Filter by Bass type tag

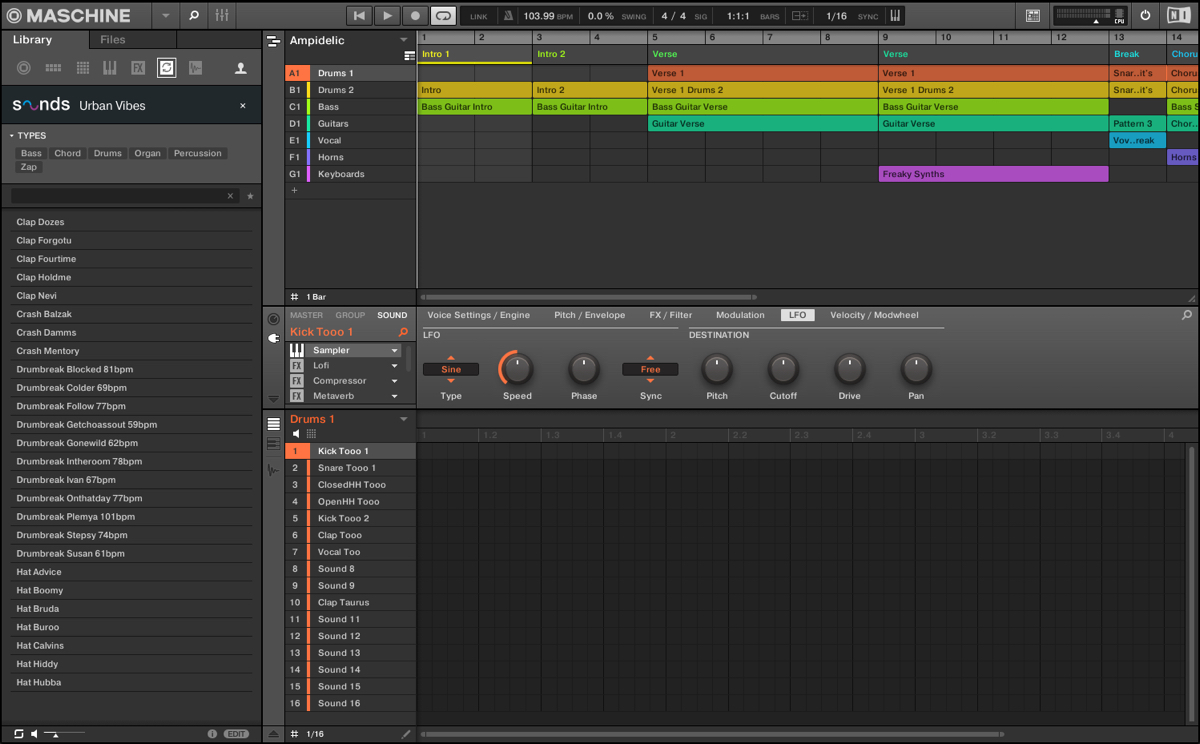[32, 153]
